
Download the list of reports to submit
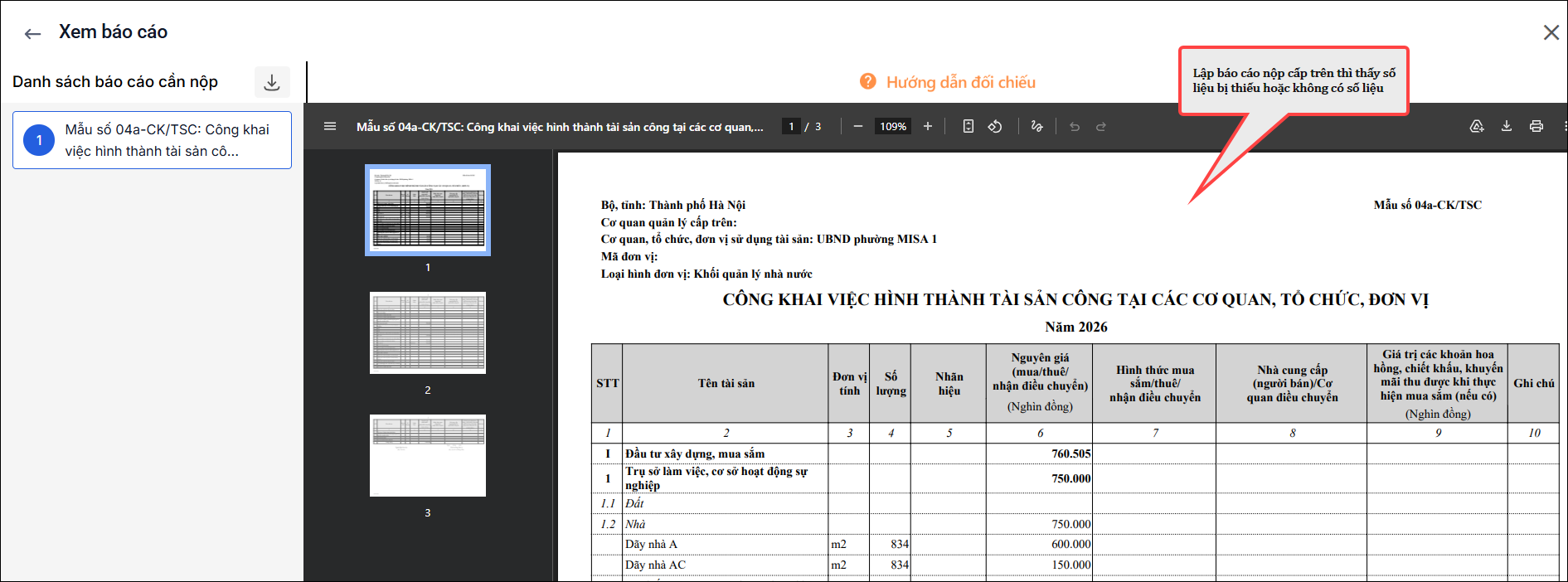(271, 82)
